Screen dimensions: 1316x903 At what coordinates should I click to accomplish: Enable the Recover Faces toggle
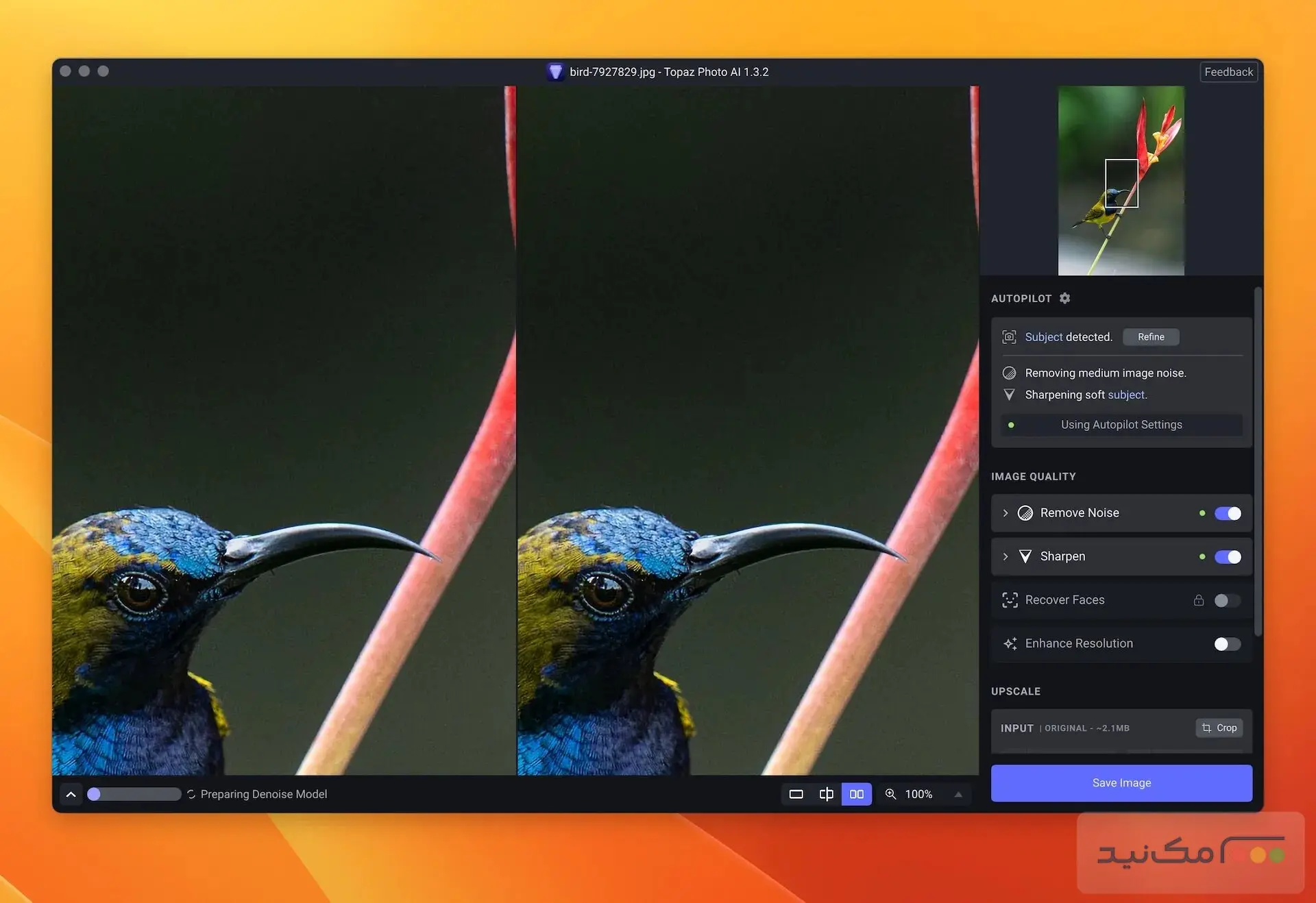(x=1226, y=600)
